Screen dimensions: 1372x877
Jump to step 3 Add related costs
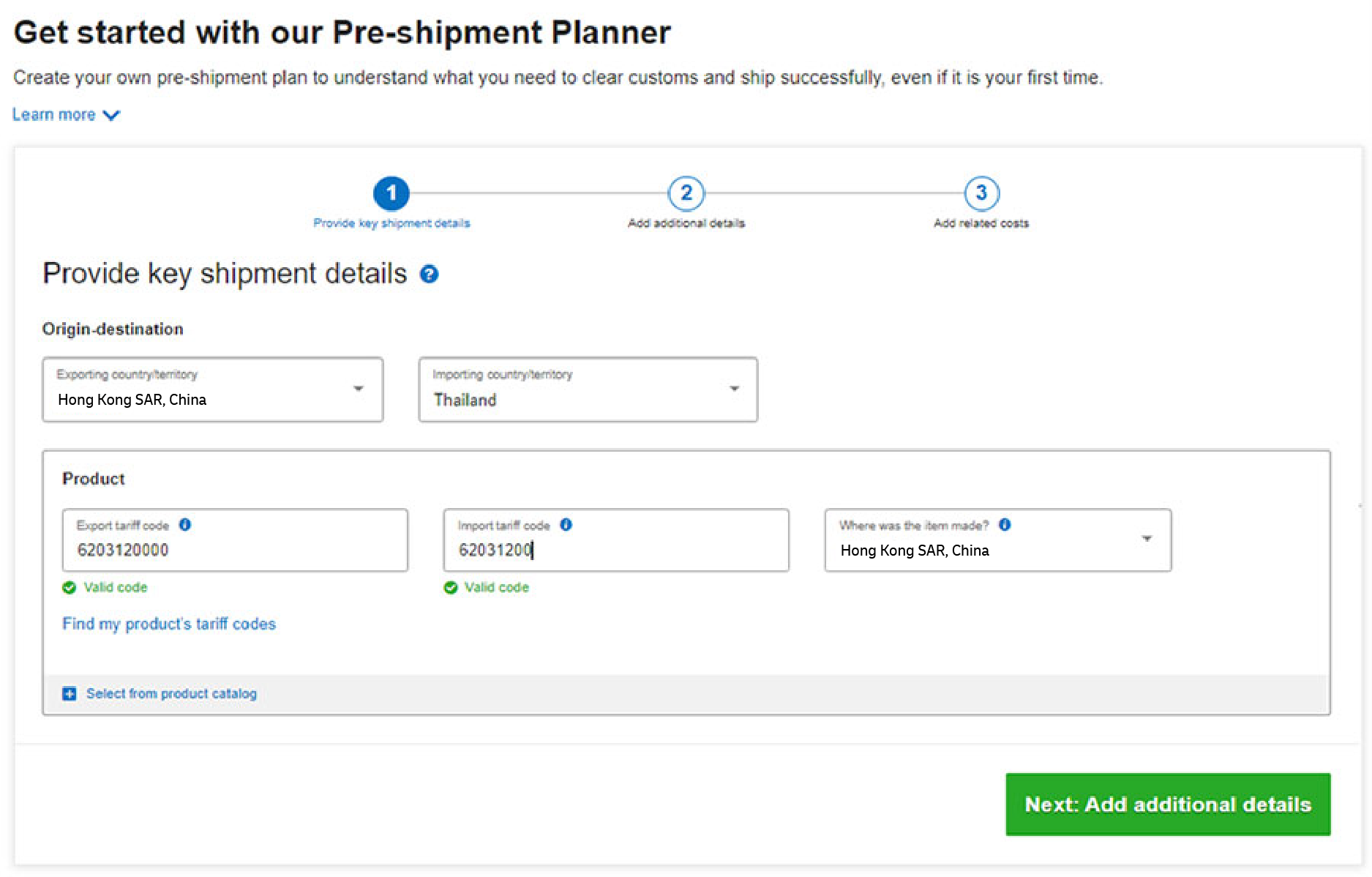tap(982, 193)
